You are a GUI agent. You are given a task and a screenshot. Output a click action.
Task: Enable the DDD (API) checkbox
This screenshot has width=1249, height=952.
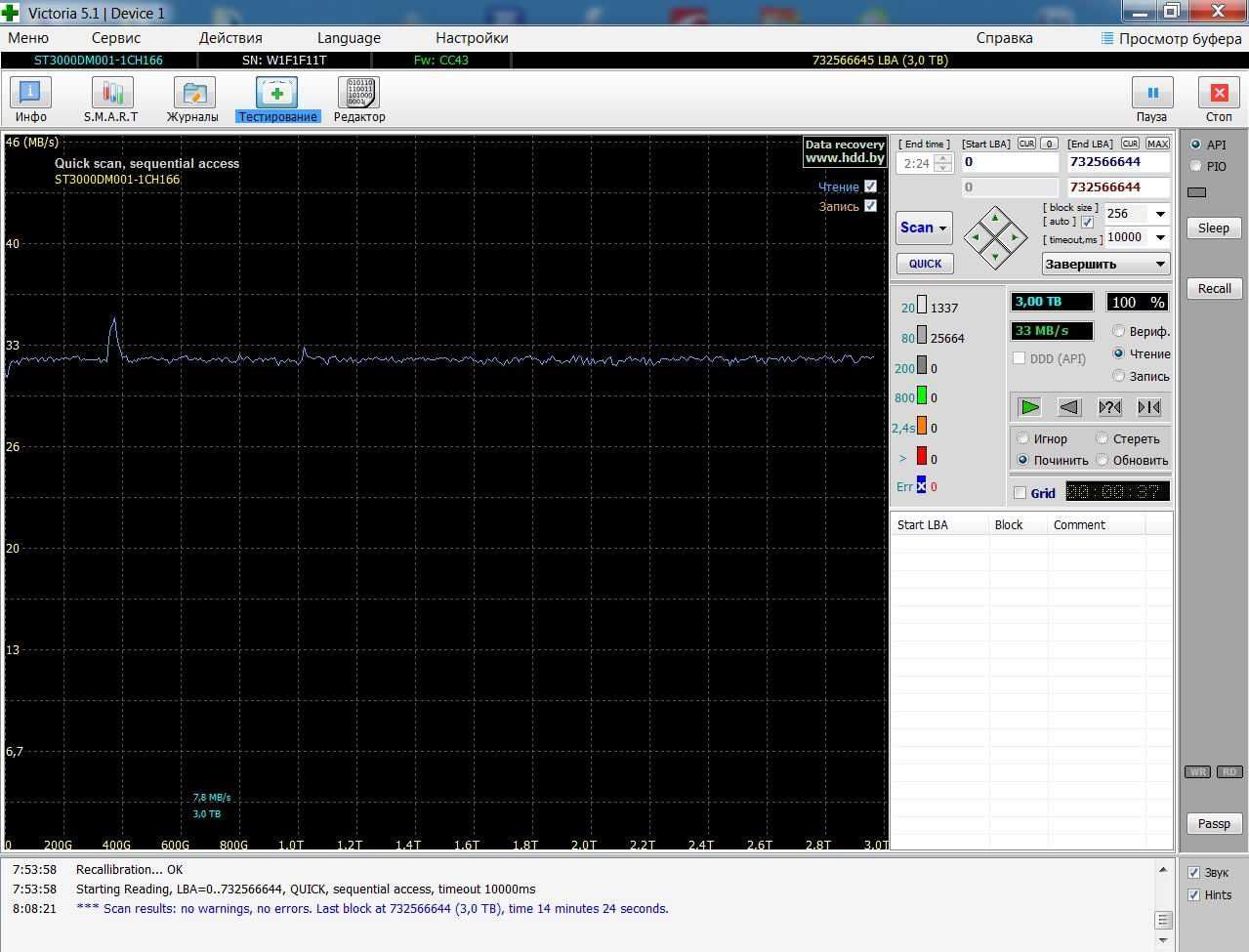(x=1020, y=358)
